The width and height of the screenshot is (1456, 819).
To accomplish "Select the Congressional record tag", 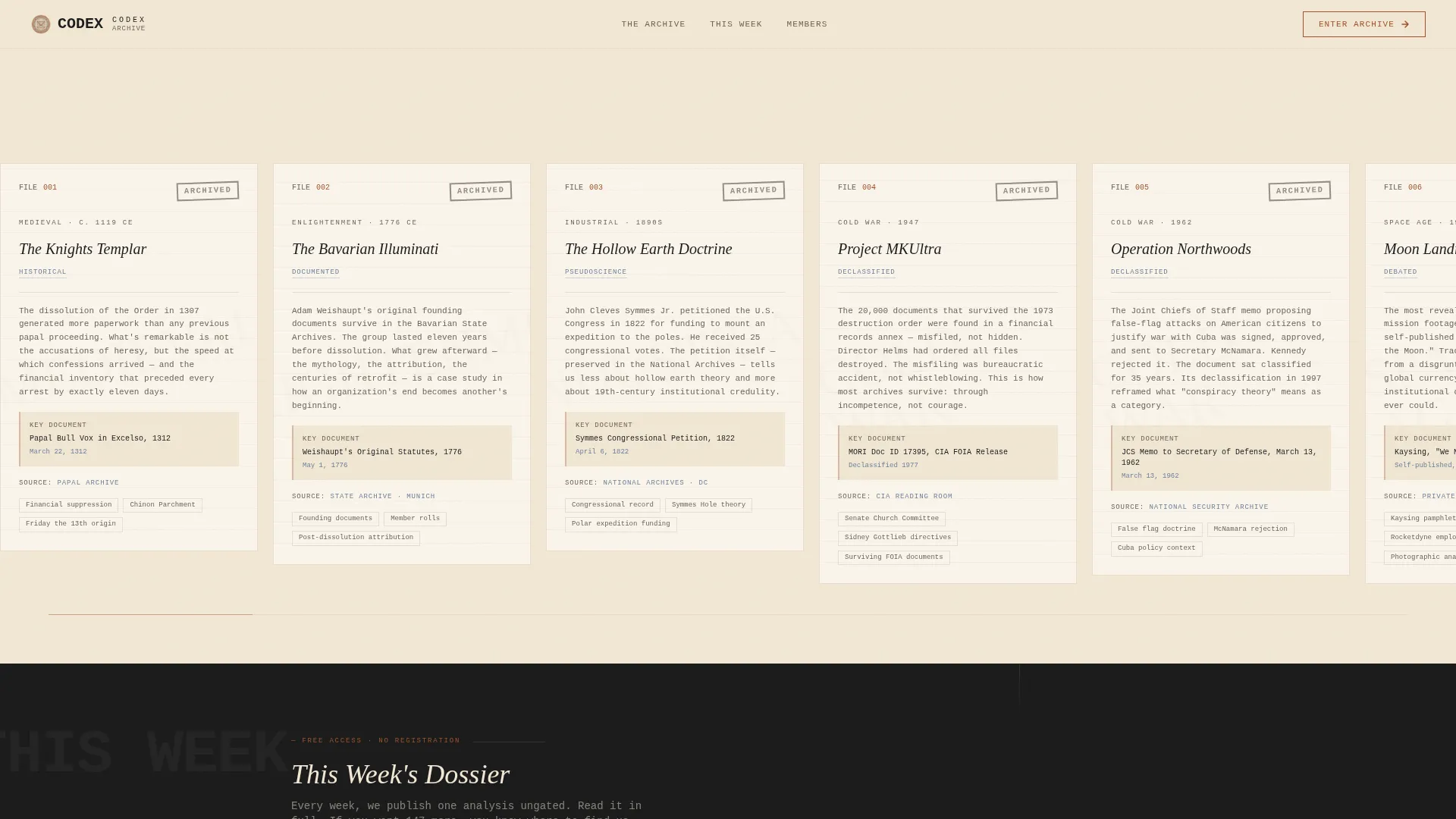I will pyautogui.click(x=612, y=505).
